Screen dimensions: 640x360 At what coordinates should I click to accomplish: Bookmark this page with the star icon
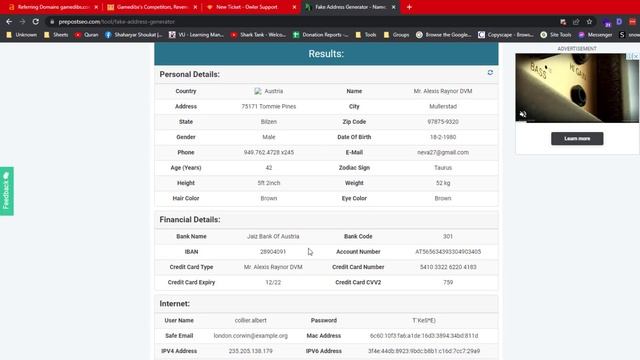tap(589, 22)
